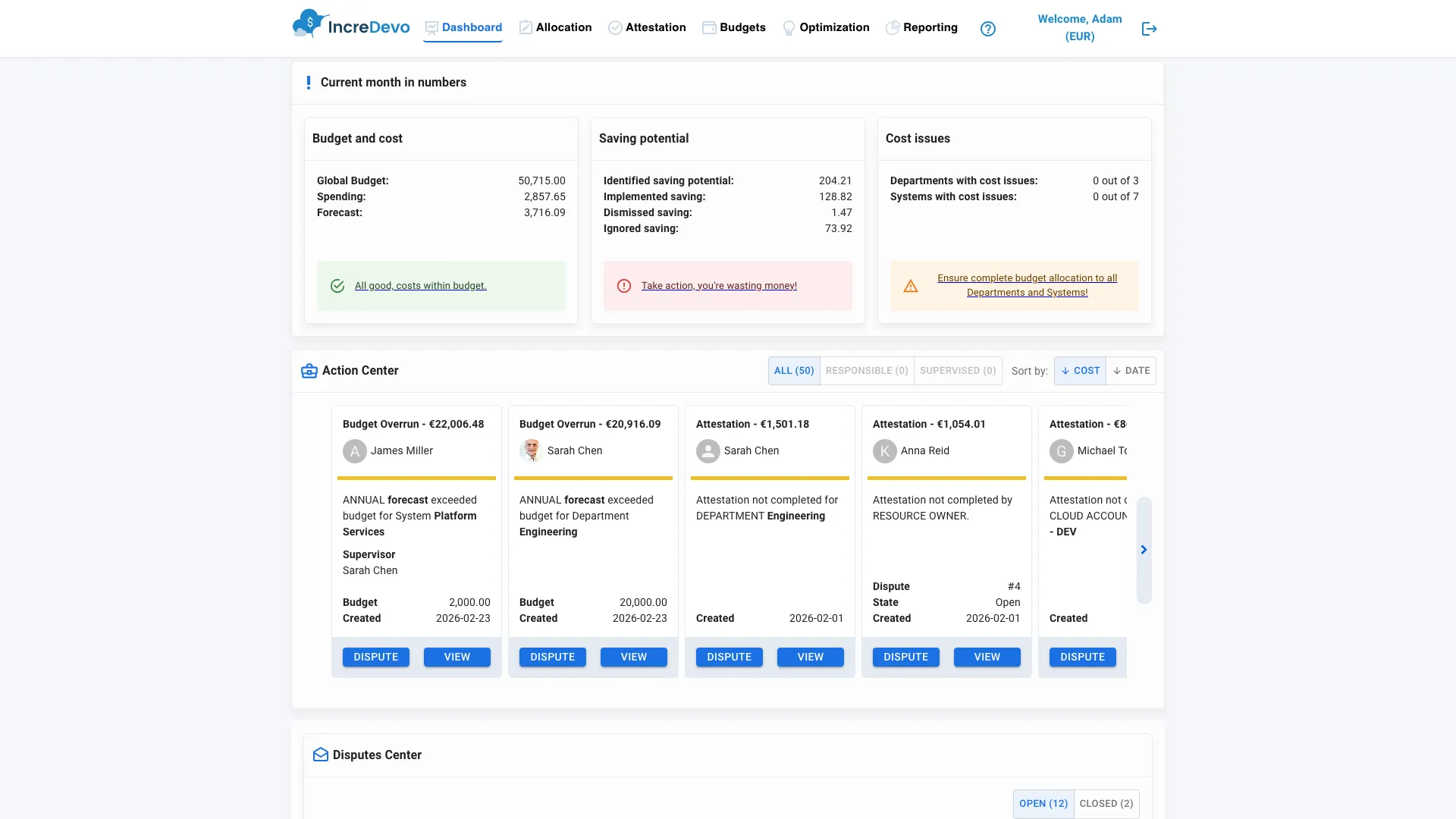The width and height of the screenshot is (1456, 819).
Task: Open help via question mark icon
Action: 987,29
